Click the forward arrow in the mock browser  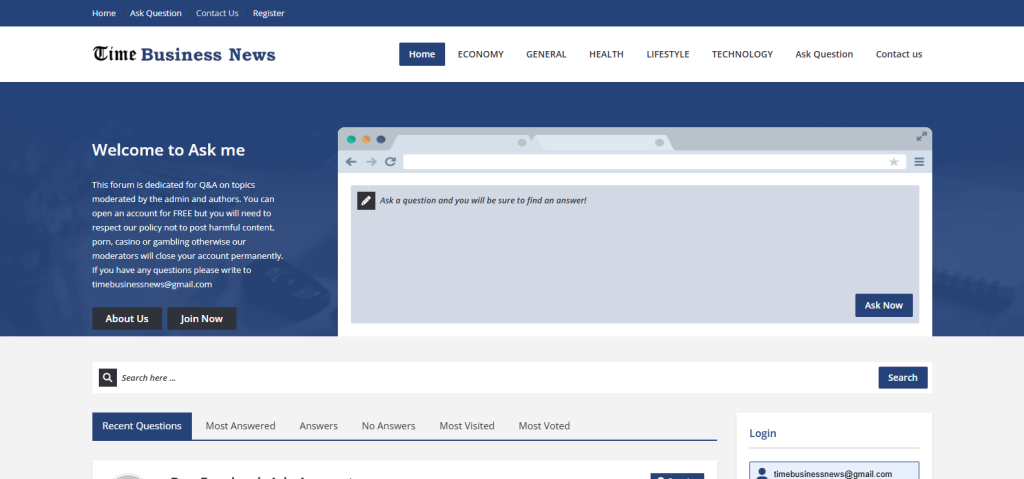point(371,162)
